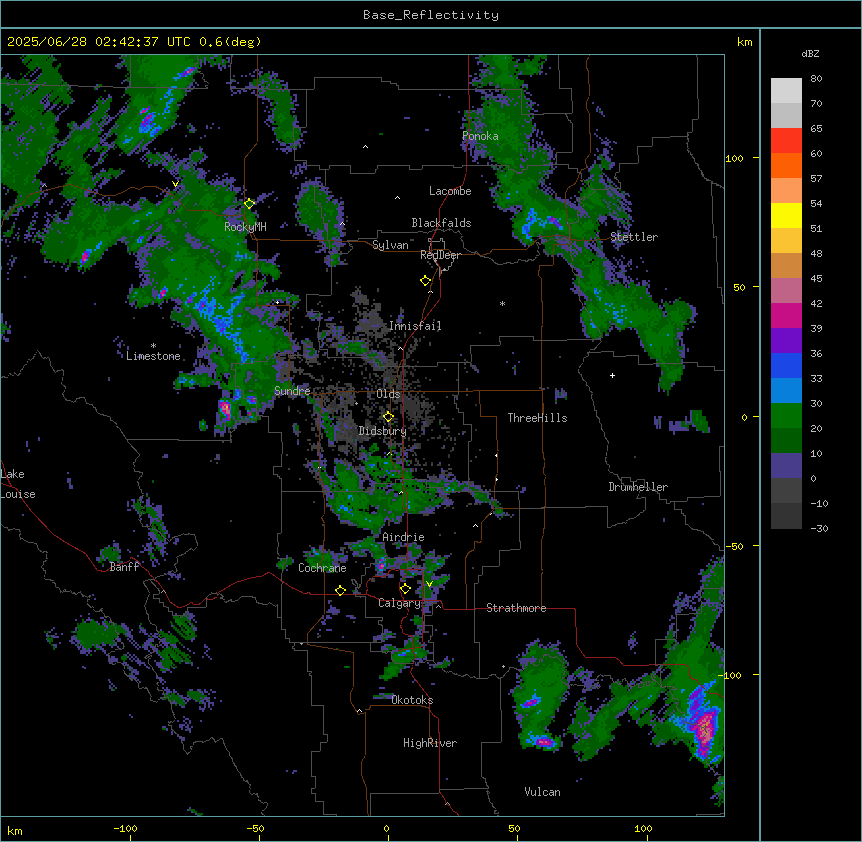Click the Olds label

[388, 394]
